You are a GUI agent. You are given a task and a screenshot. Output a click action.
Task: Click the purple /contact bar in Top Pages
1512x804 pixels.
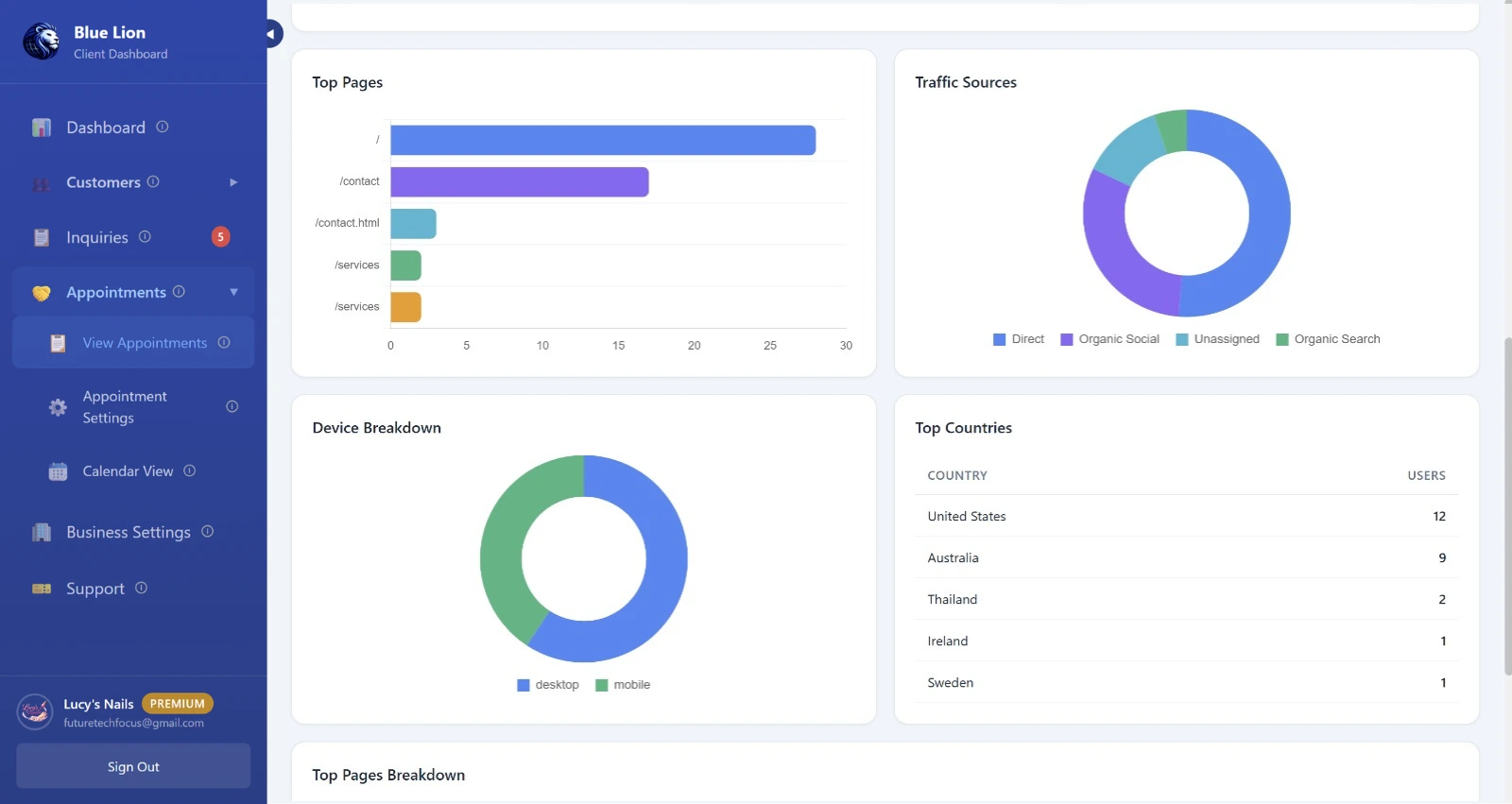[520, 181]
